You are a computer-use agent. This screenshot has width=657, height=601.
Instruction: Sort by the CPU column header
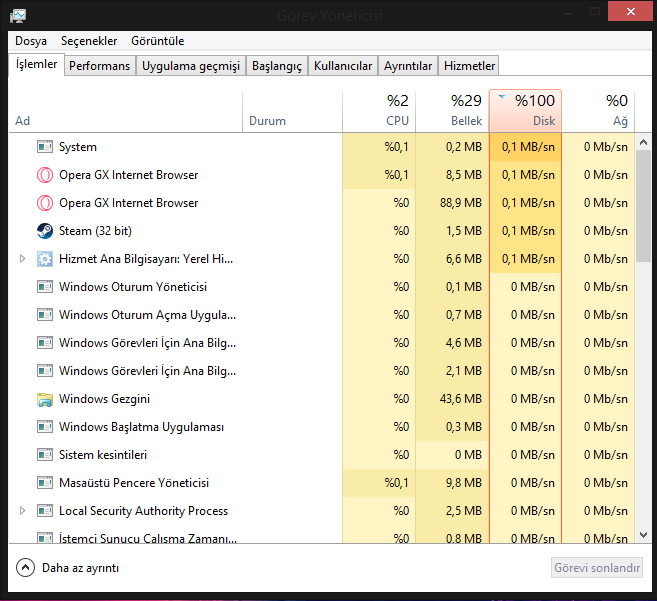pos(379,111)
